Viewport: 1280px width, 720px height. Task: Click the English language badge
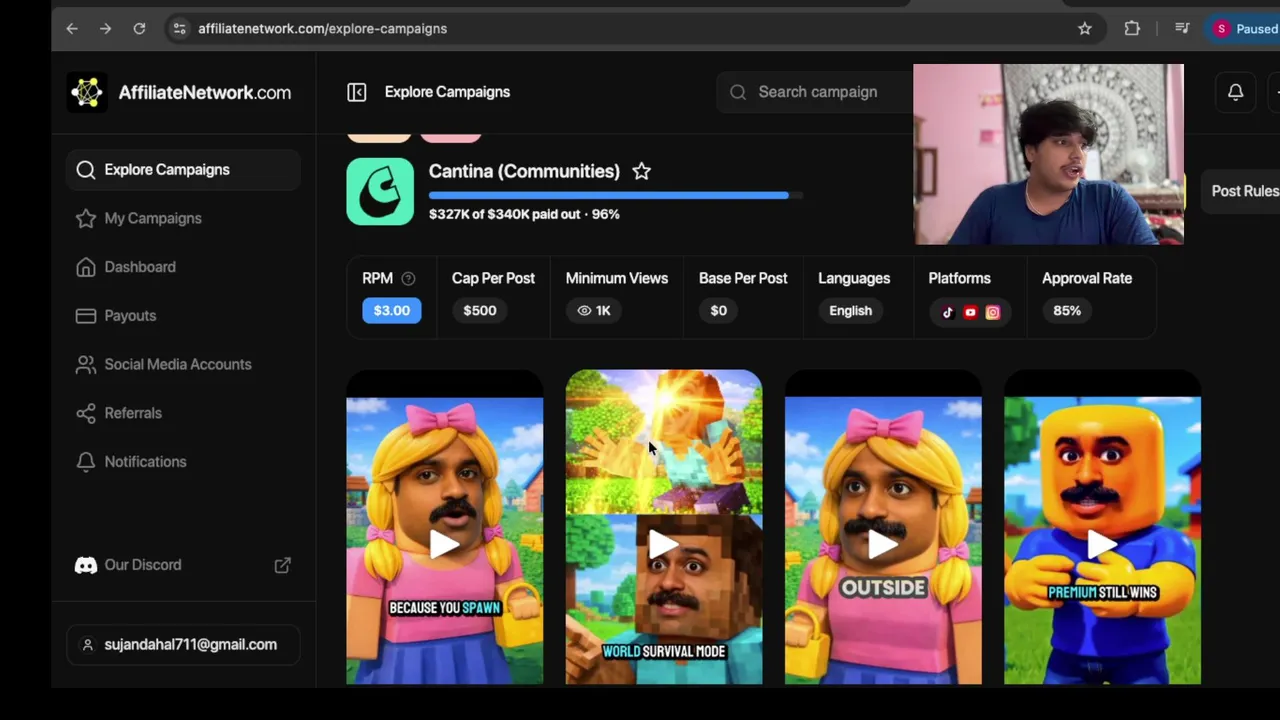click(851, 310)
